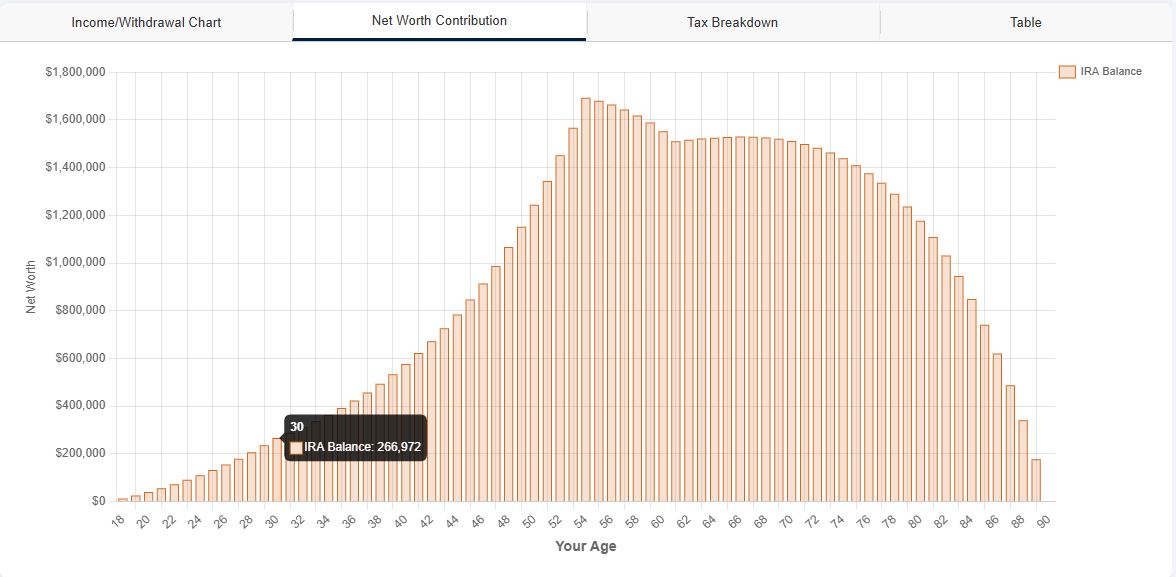Click the bar above age 80

920,361
